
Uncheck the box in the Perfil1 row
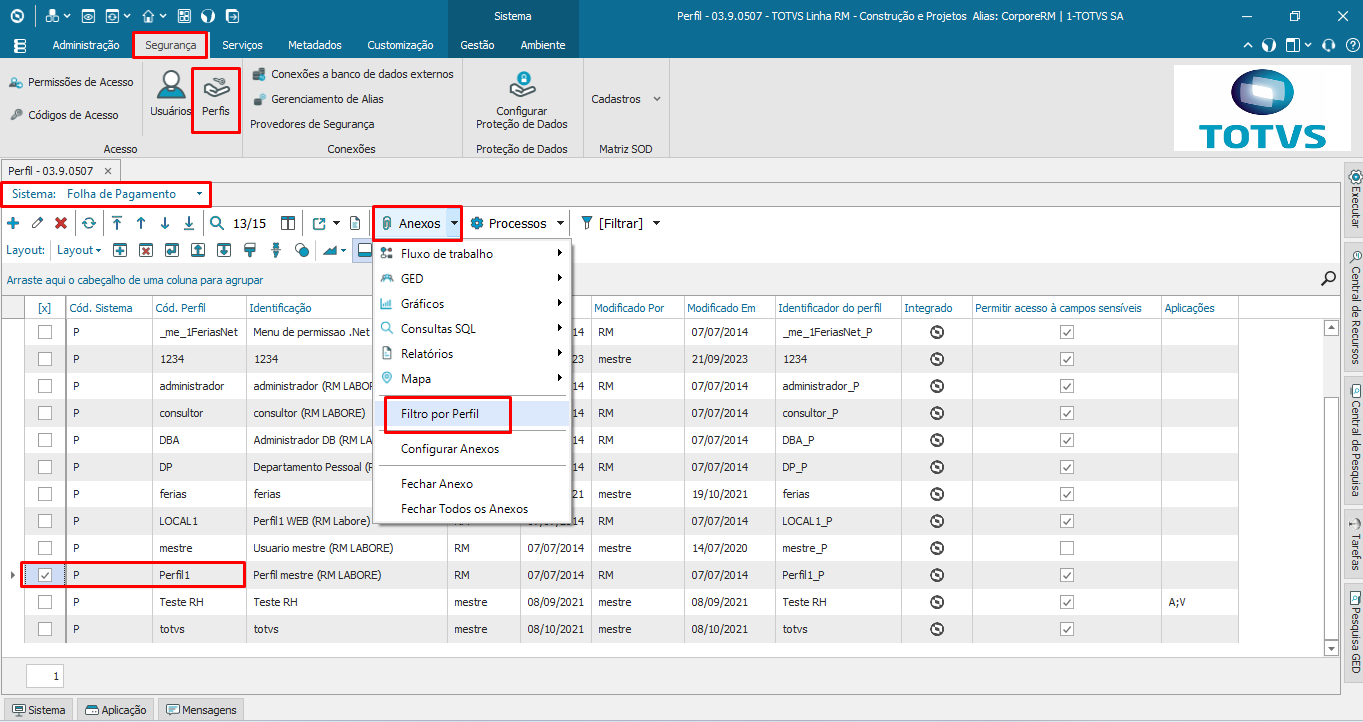pos(45,575)
